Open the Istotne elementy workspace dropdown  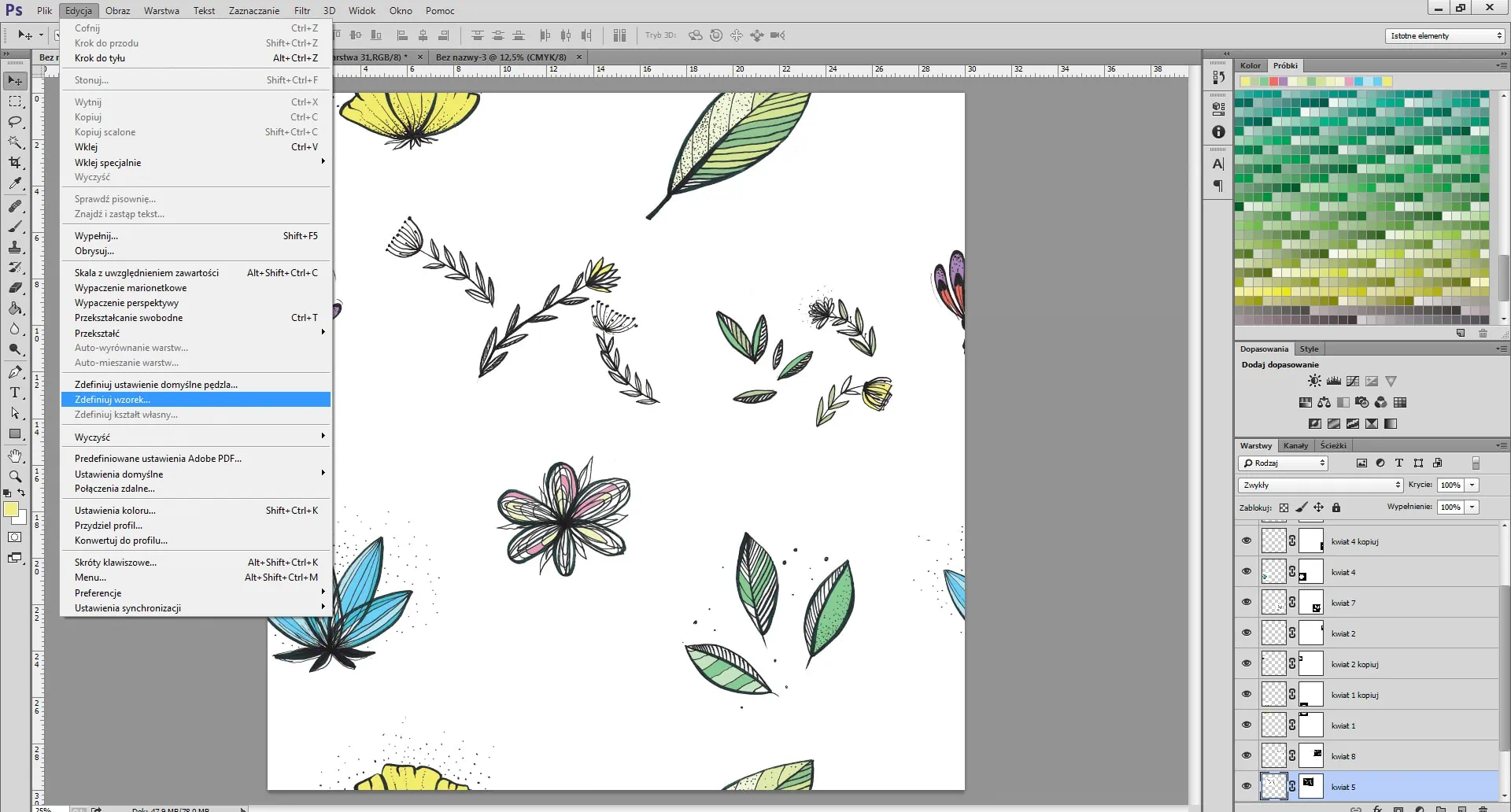tap(1445, 36)
